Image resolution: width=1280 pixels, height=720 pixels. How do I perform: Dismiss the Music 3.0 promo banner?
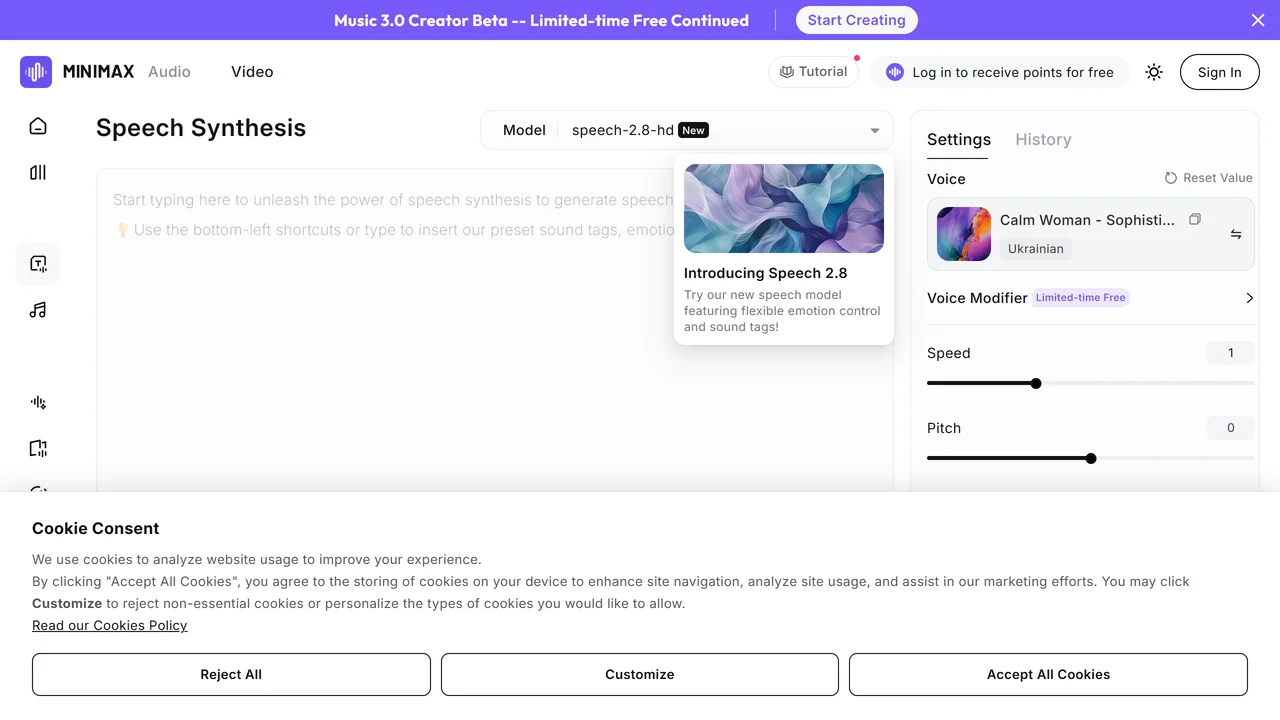coord(1258,20)
